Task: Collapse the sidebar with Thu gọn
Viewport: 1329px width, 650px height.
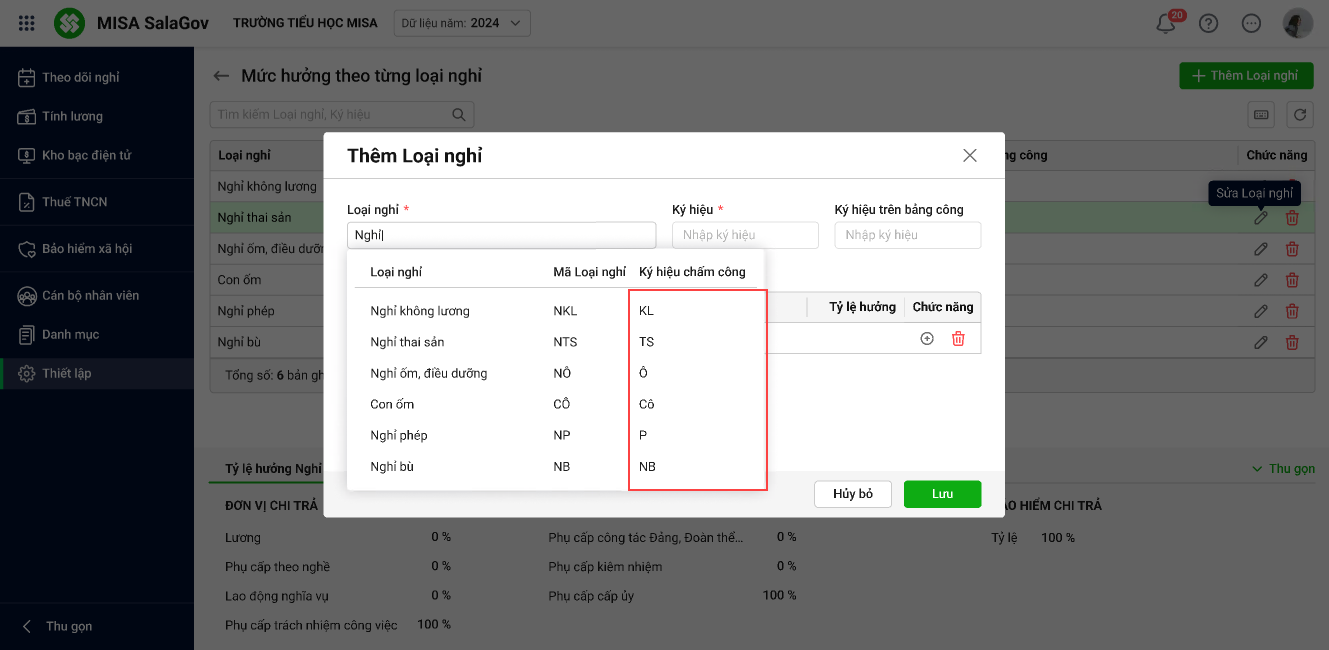Action: click(58, 626)
